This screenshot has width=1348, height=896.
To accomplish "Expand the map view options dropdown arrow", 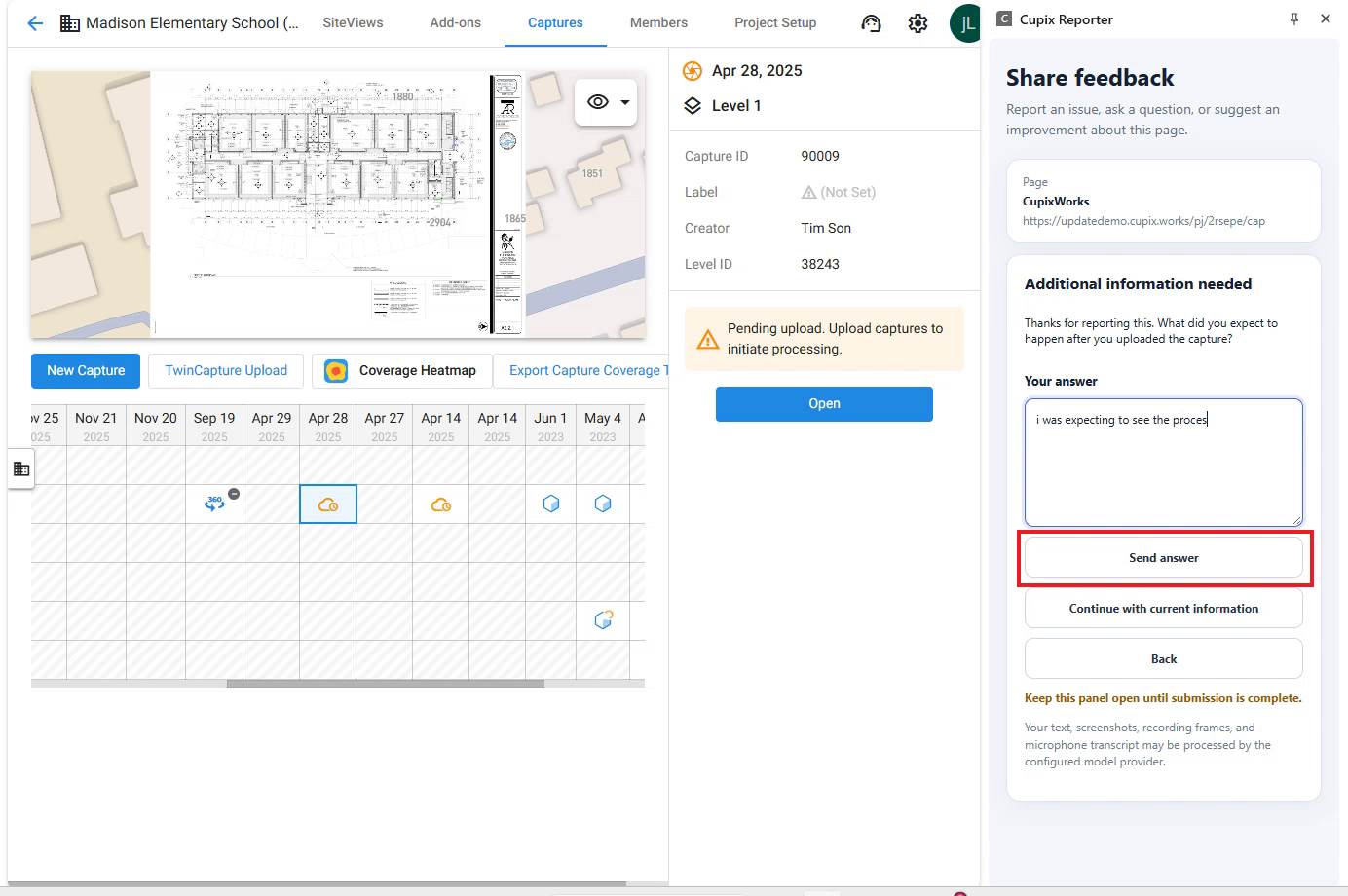I will pos(625,102).
